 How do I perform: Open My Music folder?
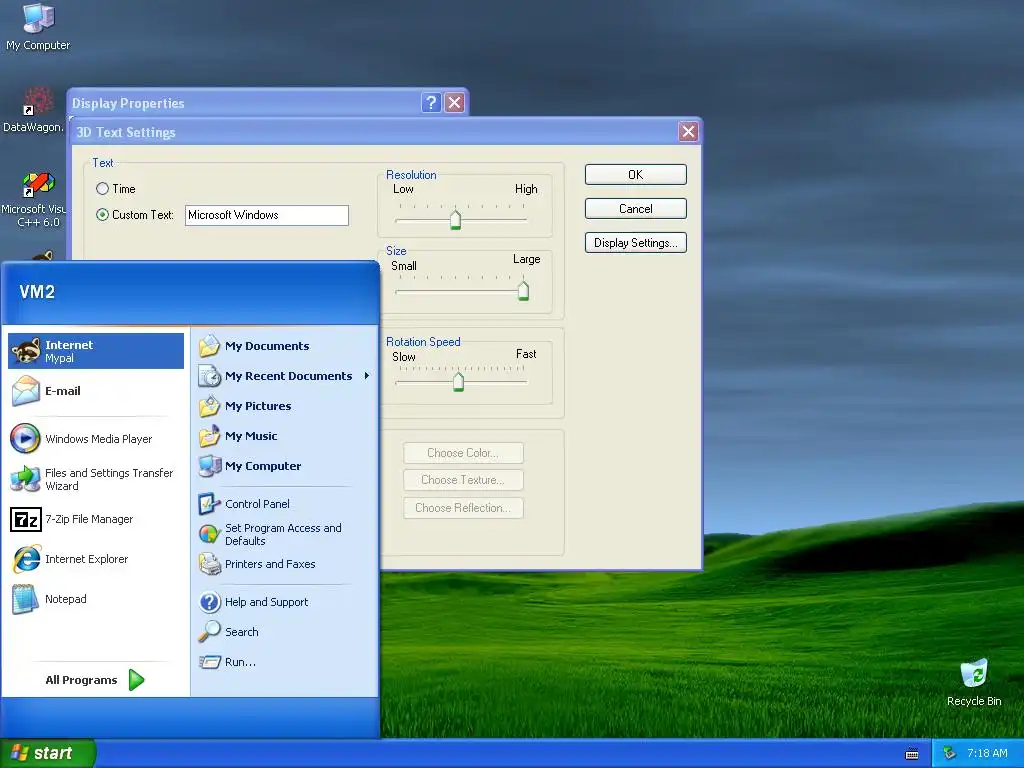[x=284, y=436]
